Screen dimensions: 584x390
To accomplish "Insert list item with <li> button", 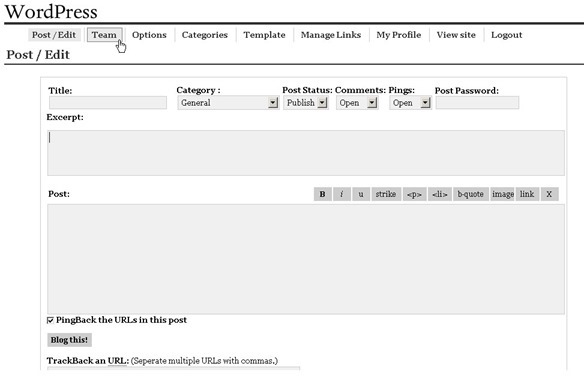I will coord(440,194).
